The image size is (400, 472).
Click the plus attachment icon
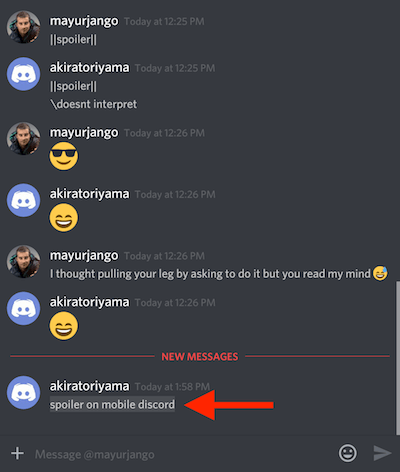(17, 453)
